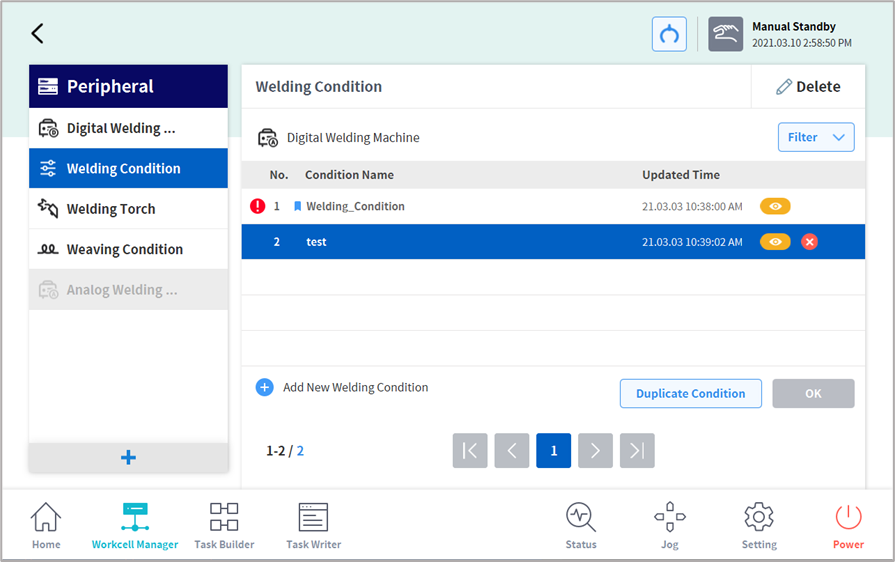Click the back arrow icon
895x562 pixels.
point(37,33)
